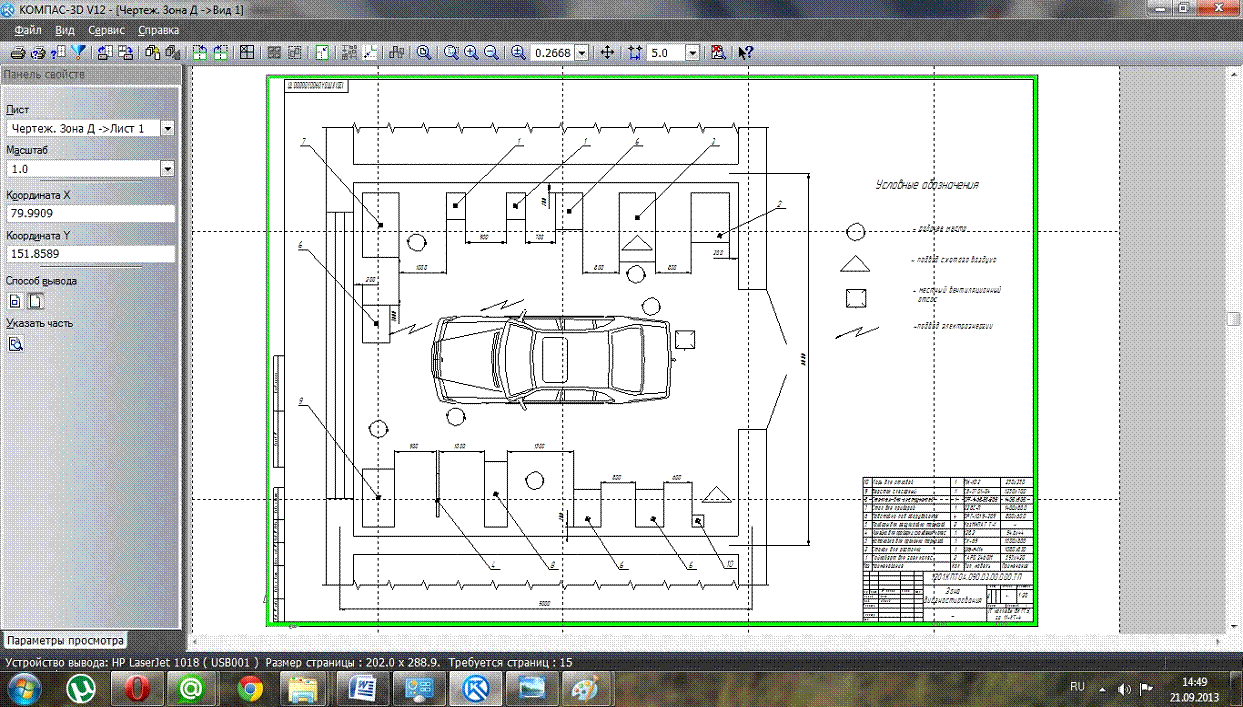Select the pan (move view) cross-arrows tool

(x=607, y=52)
